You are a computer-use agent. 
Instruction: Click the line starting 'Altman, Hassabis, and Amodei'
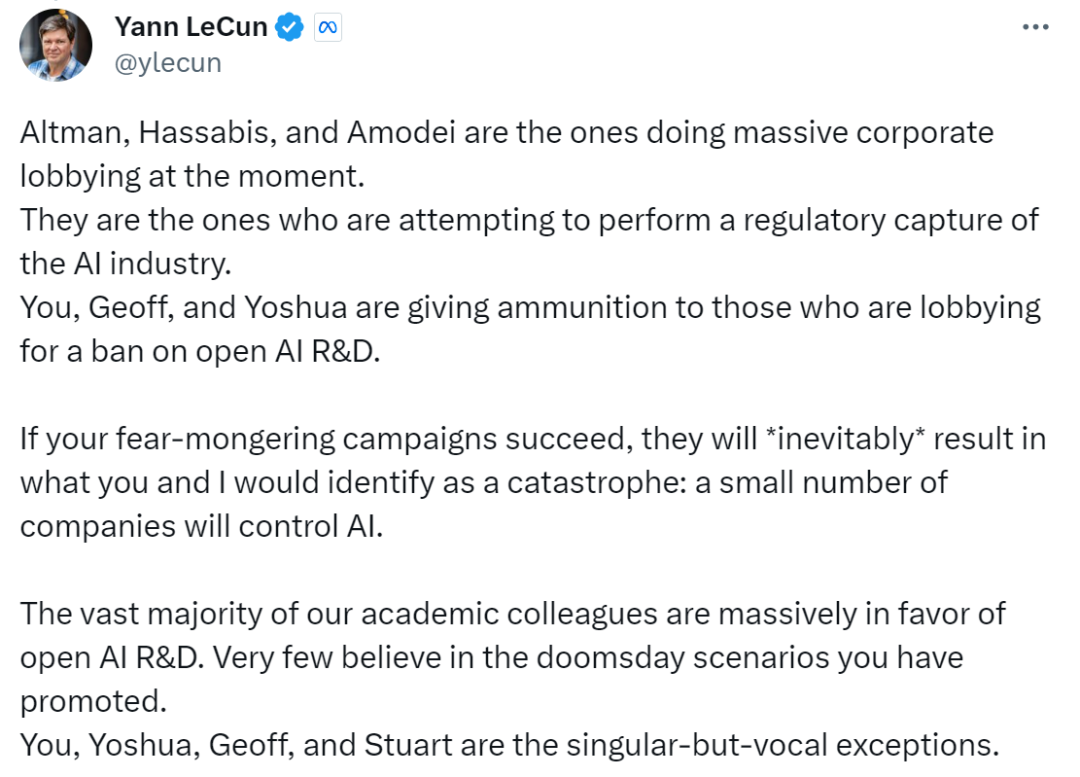[507, 132]
